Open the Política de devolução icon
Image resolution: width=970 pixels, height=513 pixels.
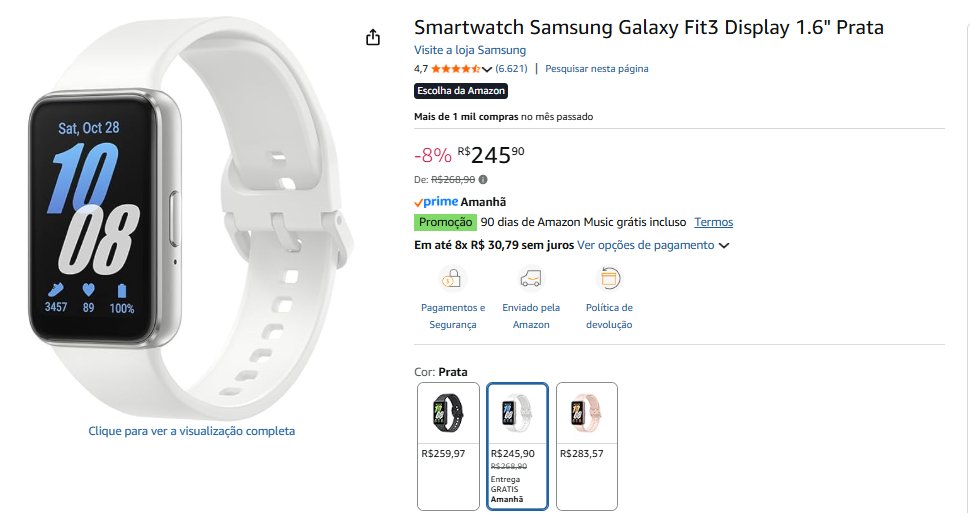click(609, 278)
